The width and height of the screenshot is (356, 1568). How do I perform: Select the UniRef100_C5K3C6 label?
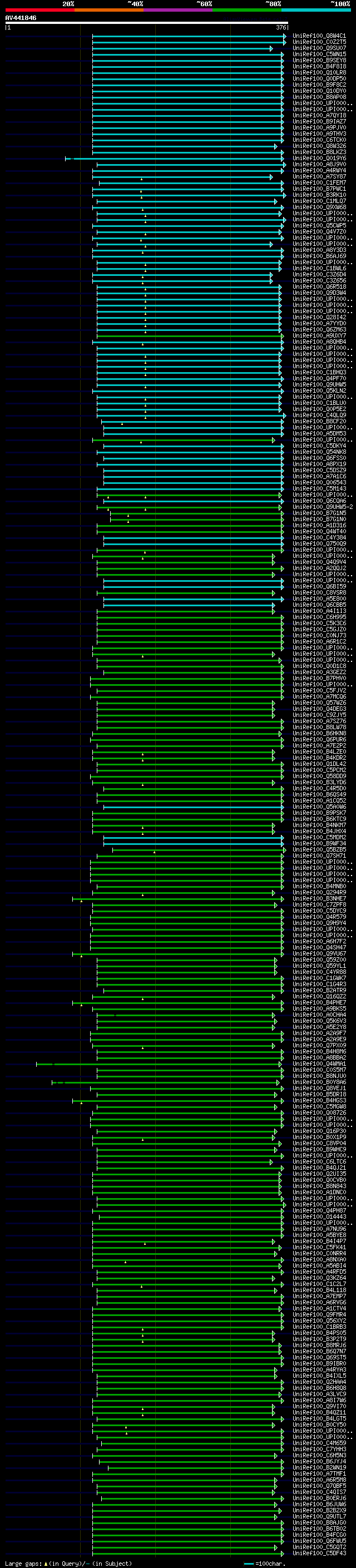[x=319, y=624]
